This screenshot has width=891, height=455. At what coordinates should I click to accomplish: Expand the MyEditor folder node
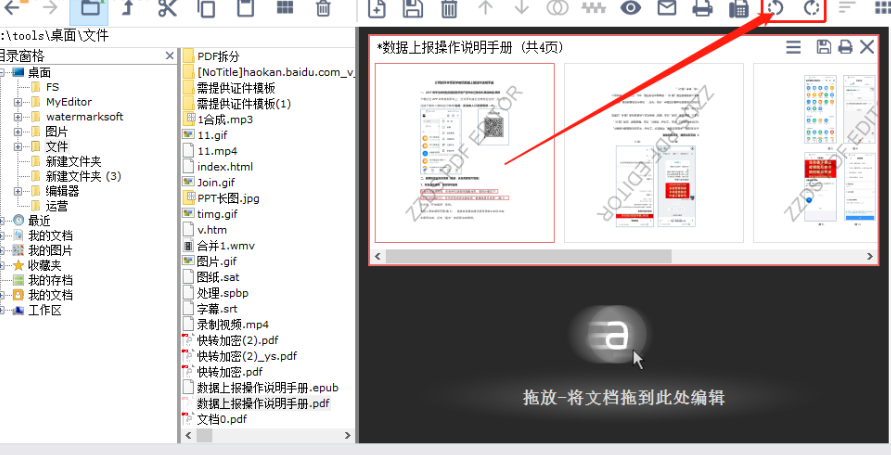point(18,102)
